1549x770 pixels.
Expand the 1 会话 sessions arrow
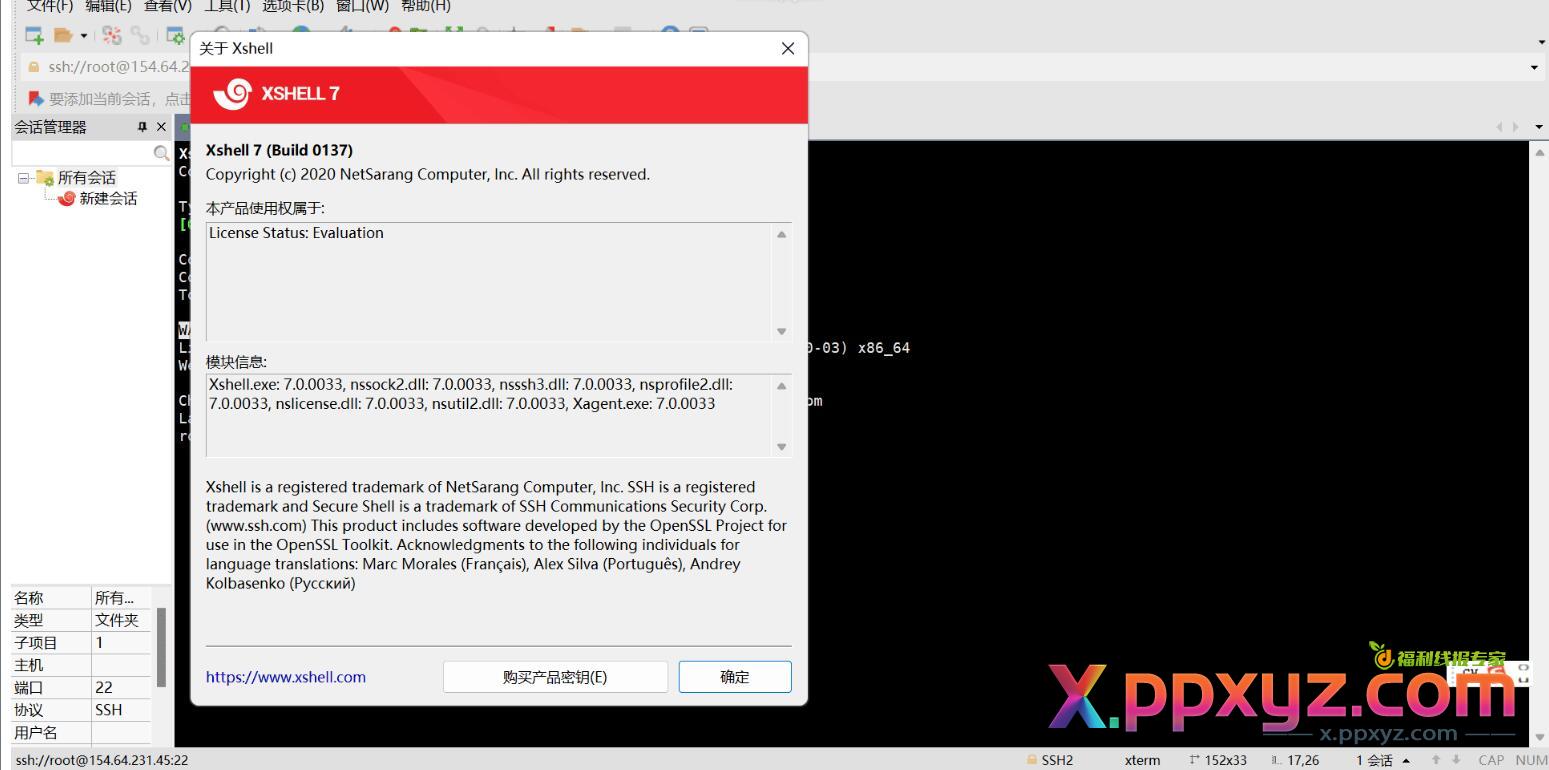point(1407,760)
